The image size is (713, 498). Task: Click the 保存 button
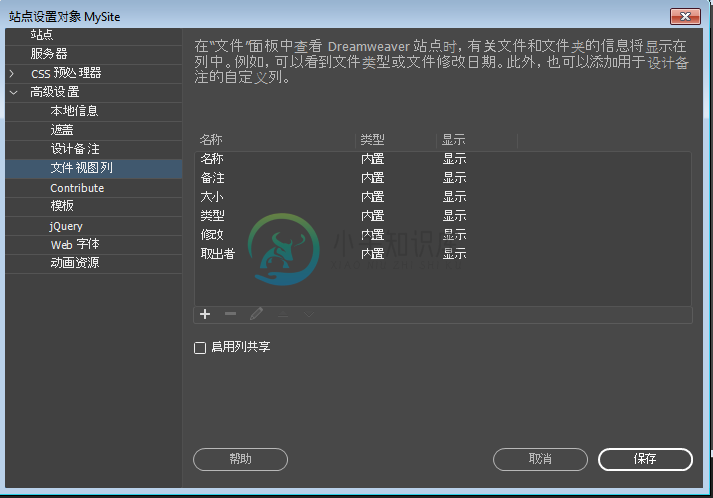[x=645, y=459]
